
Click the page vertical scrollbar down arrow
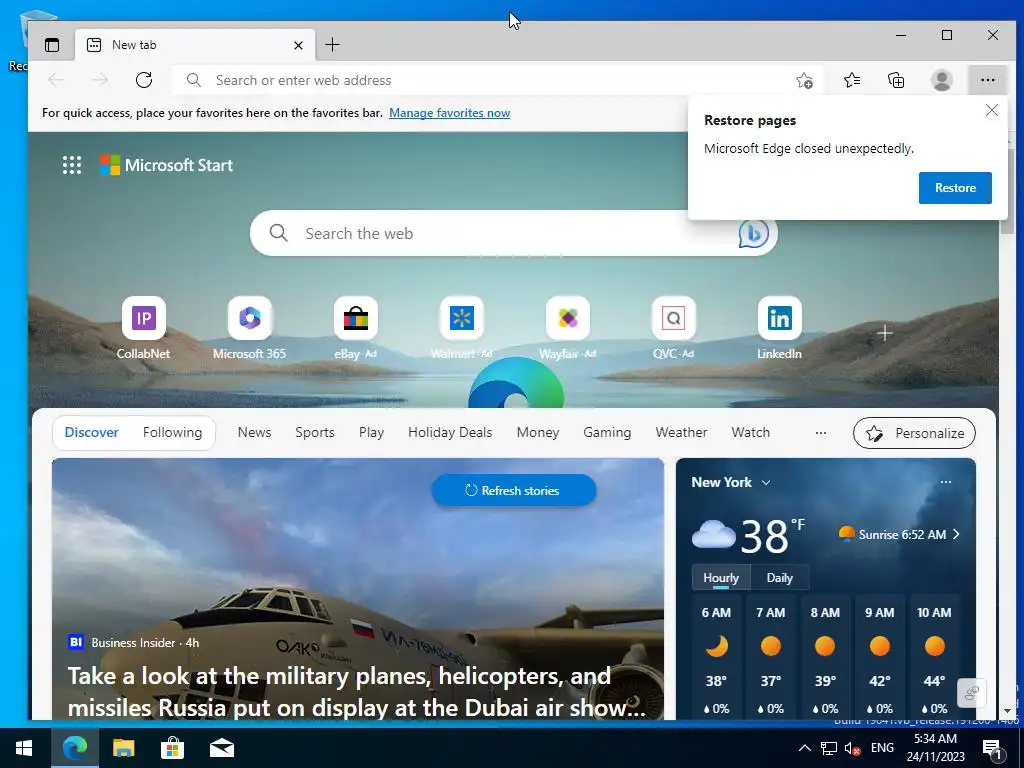pos(1008,711)
